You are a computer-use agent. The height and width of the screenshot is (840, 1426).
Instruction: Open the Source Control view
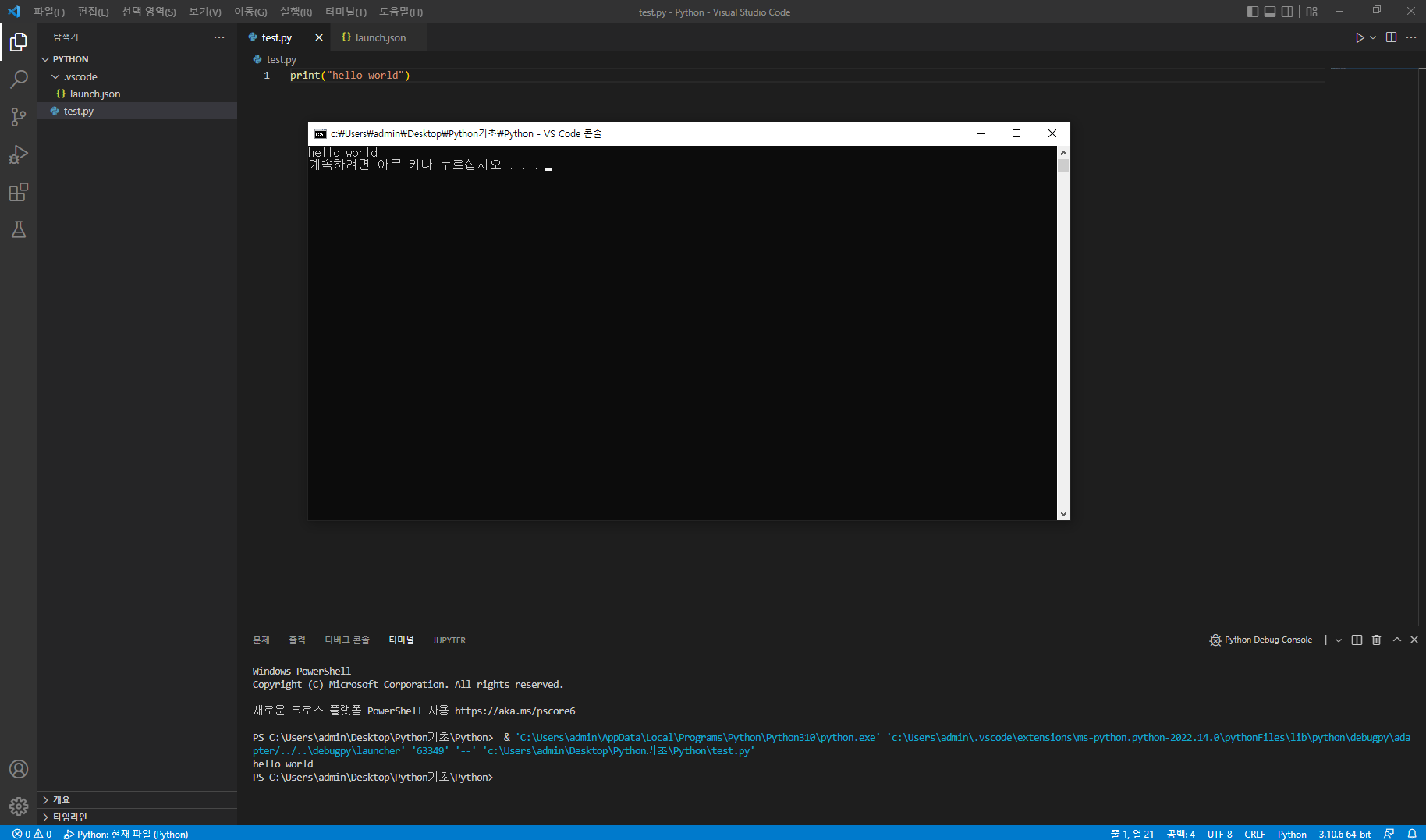pos(19,117)
